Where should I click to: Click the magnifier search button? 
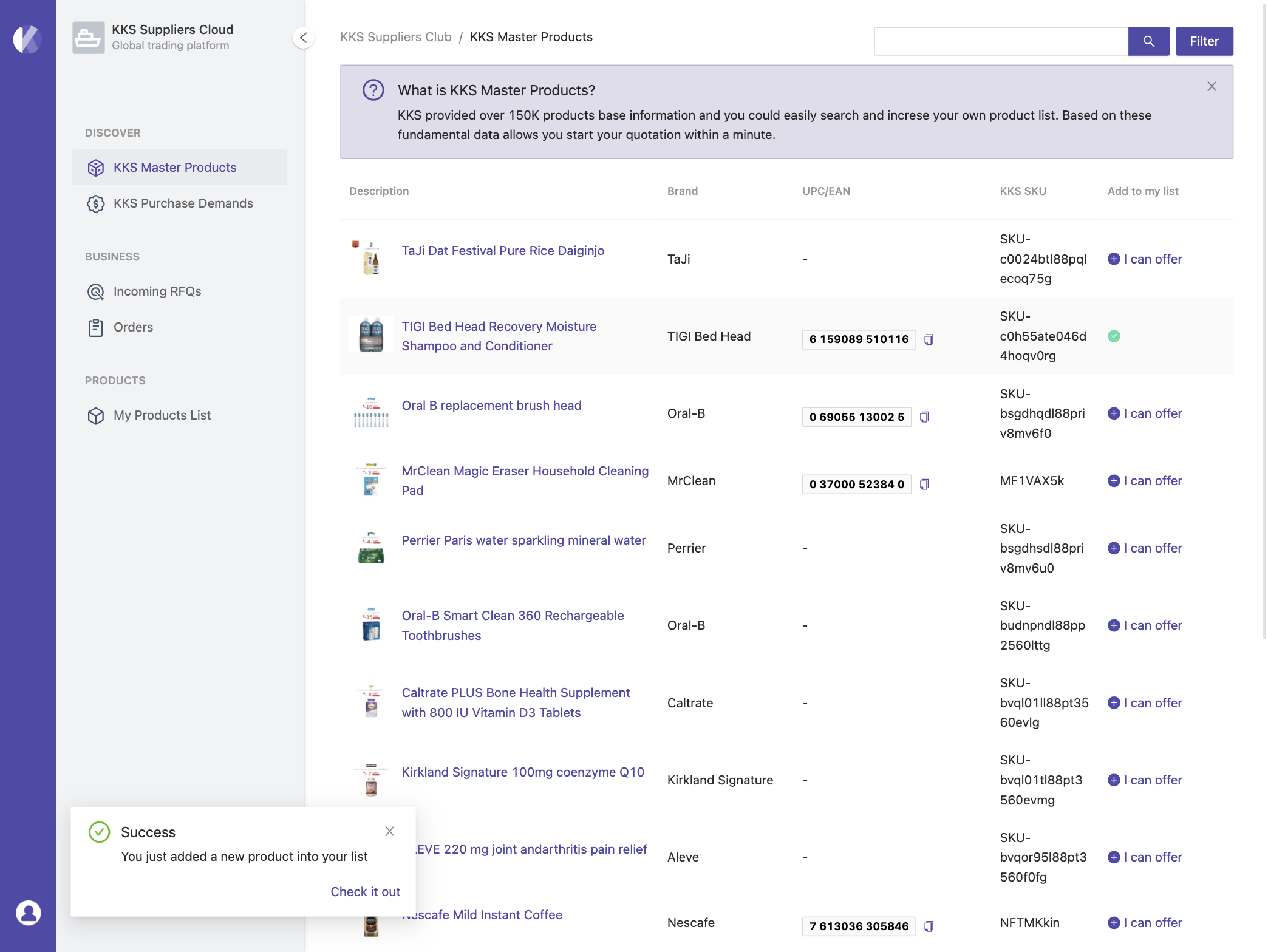pos(1148,41)
